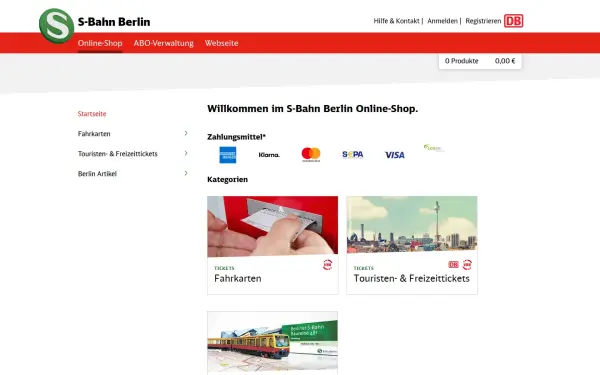Click the Kategorien heading

pyautogui.click(x=227, y=179)
